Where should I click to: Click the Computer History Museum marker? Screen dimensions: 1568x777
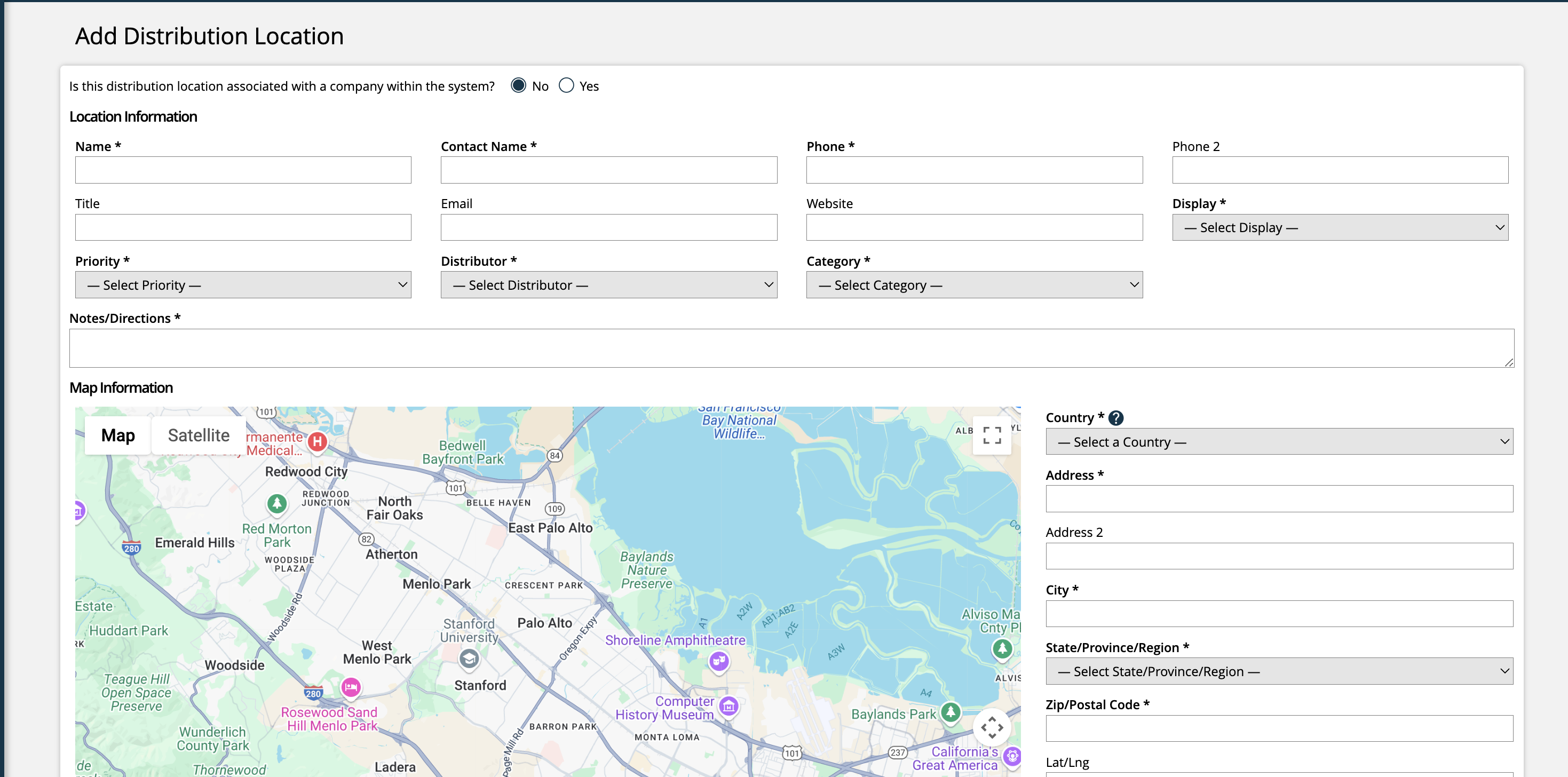tap(728, 707)
